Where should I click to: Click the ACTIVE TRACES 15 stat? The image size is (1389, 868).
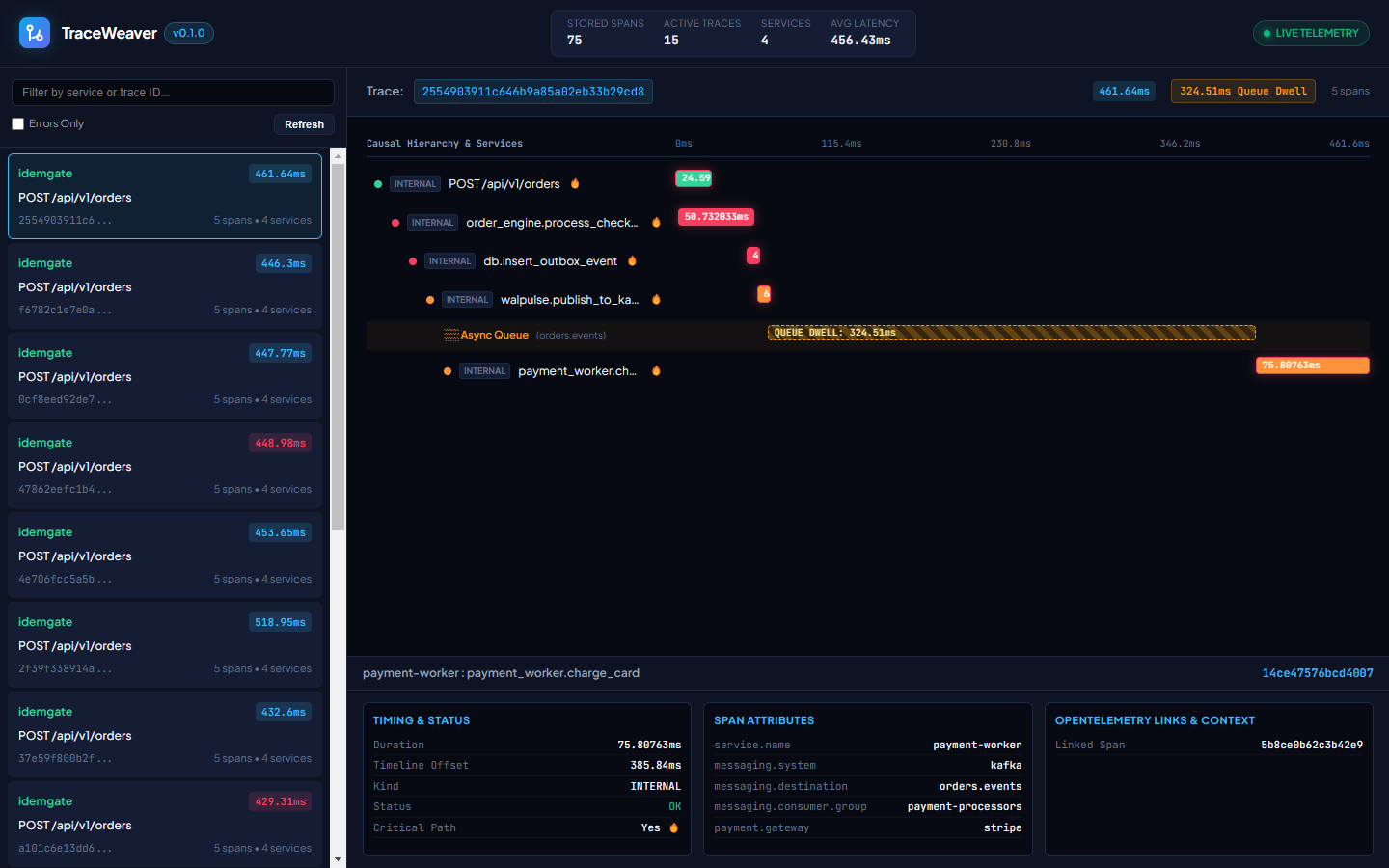coord(702,33)
